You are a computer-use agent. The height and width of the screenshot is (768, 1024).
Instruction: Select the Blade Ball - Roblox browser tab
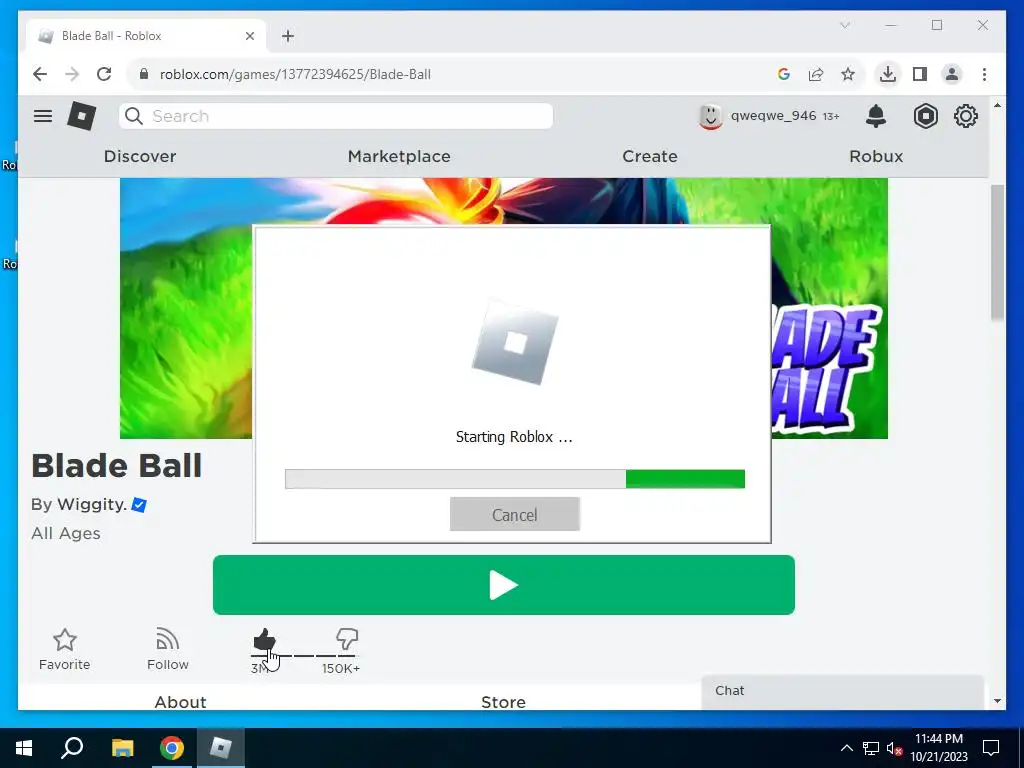point(146,36)
